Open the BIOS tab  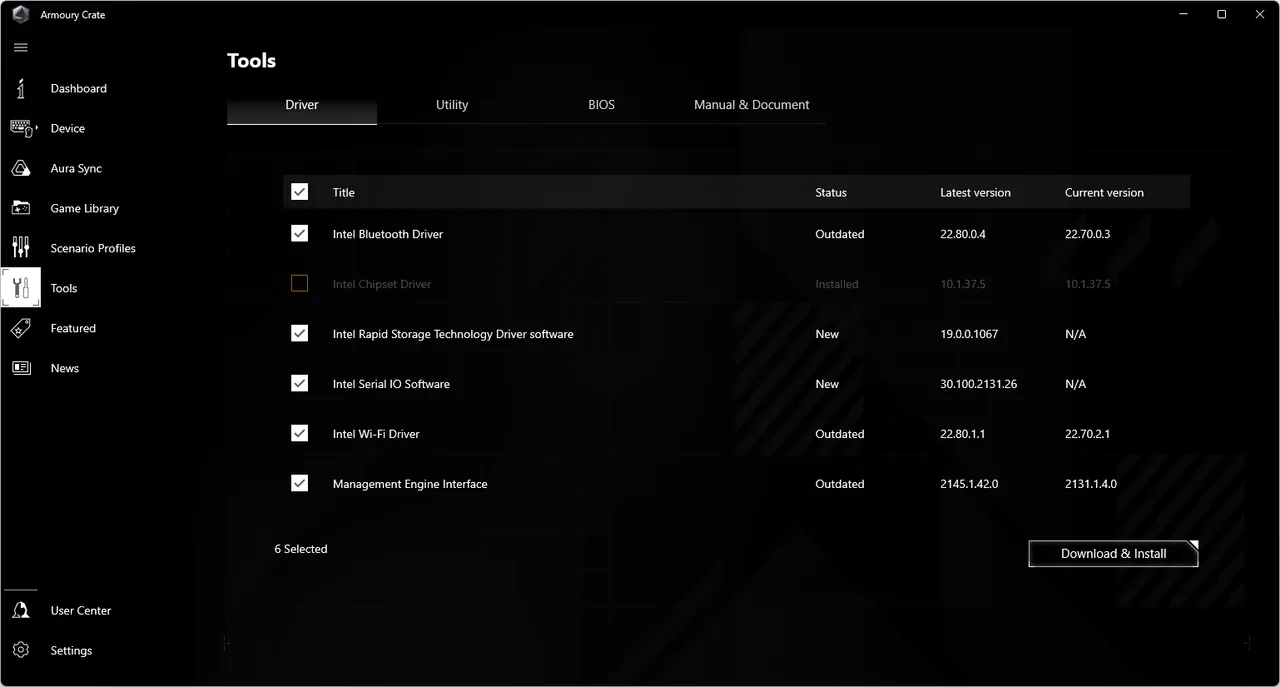[x=602, y=105]
